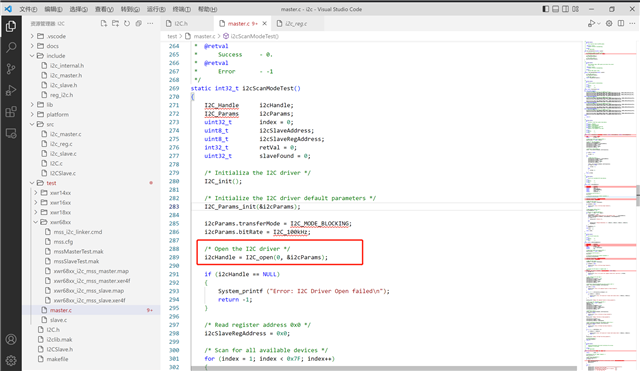Open the Remote Explorer view
The height and width of the screenshot is (371, 640).
[11, 133]
